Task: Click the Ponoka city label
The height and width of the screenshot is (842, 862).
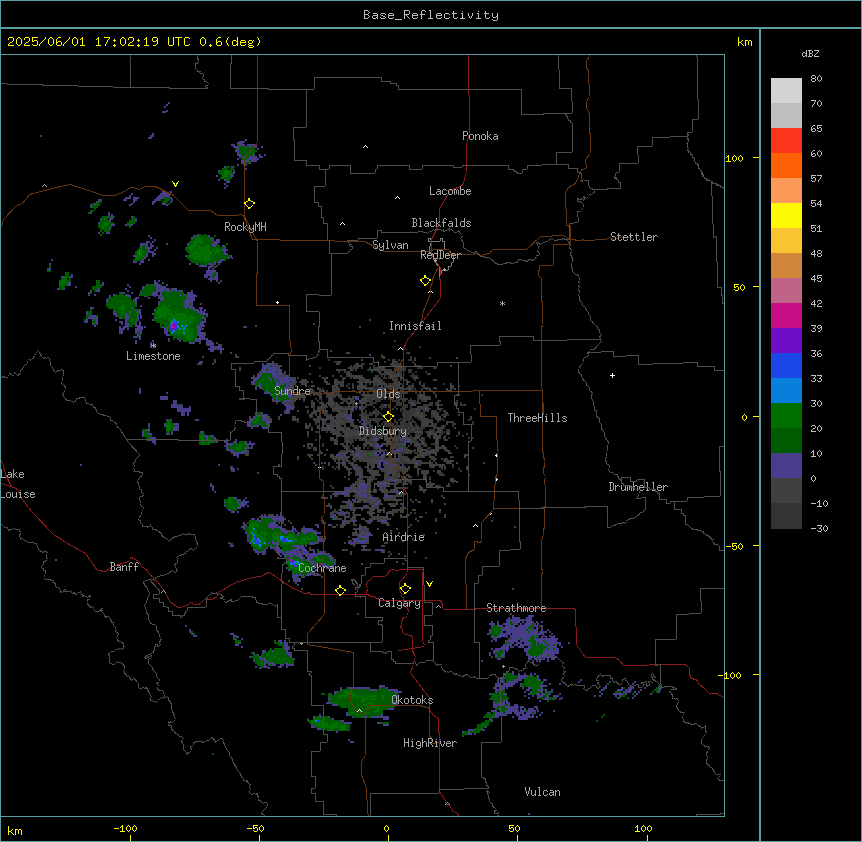Action: [480, 136]
